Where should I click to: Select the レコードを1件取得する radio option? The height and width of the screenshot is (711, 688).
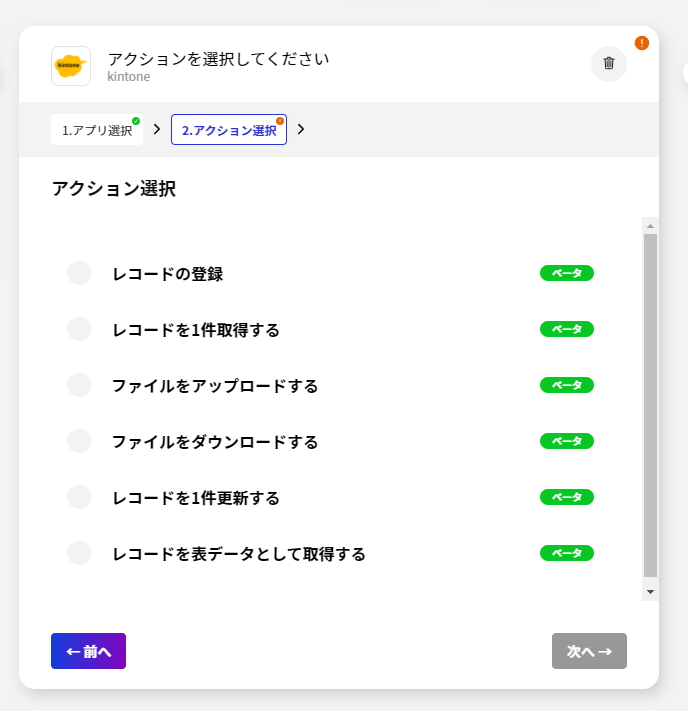tap(79, 329)
